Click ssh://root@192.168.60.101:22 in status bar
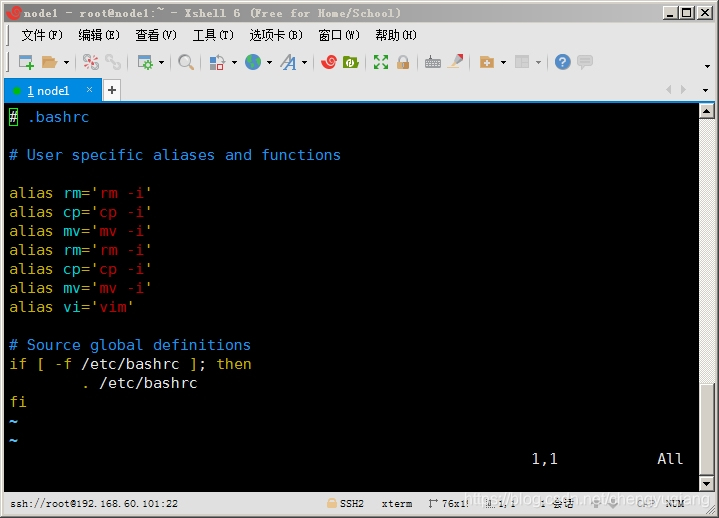The width and height of the screenshot is (719, 518). (x=94, y=504)
